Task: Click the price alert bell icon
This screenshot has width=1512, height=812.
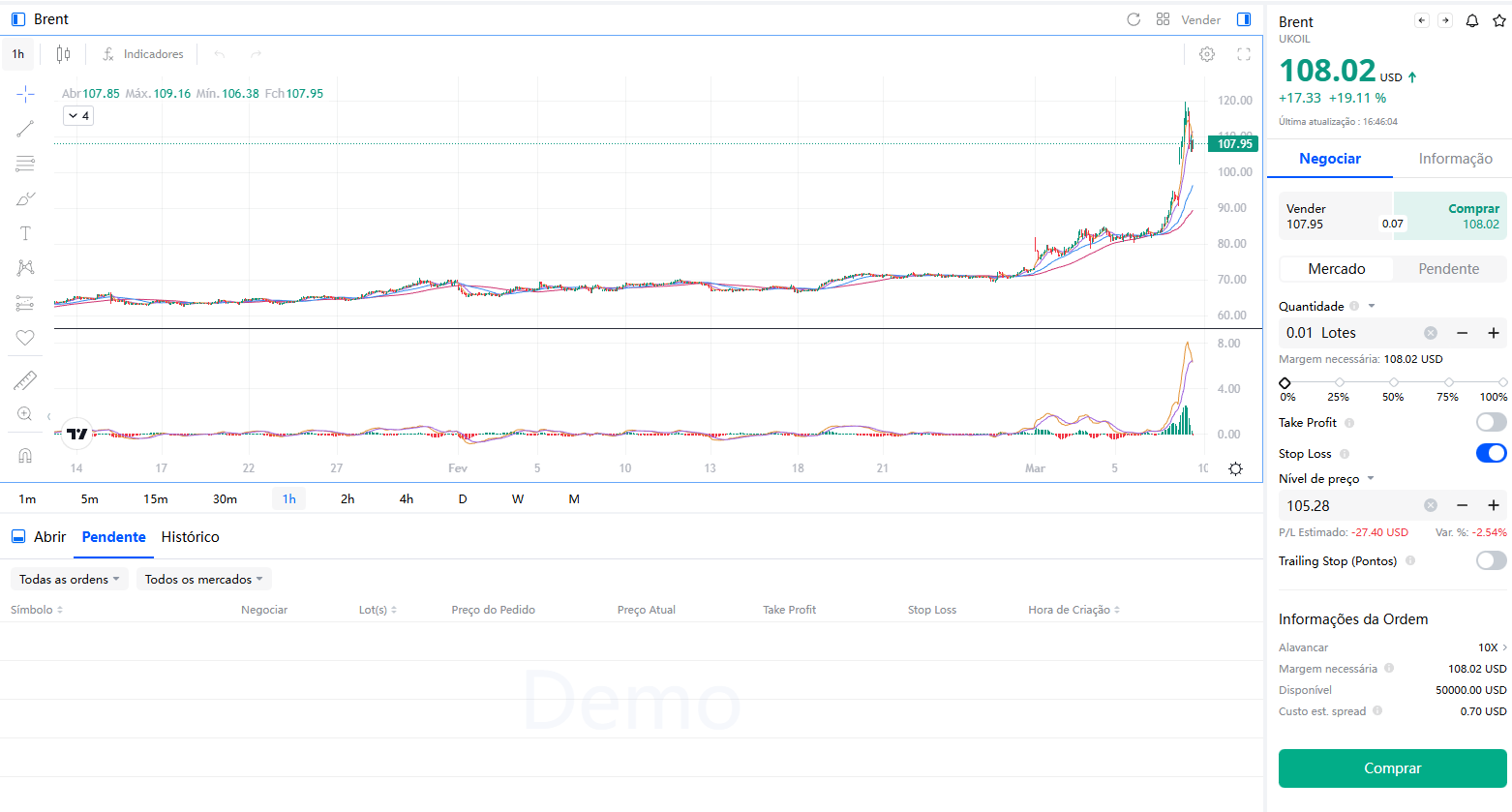Action: click(x=1471, y=20)
